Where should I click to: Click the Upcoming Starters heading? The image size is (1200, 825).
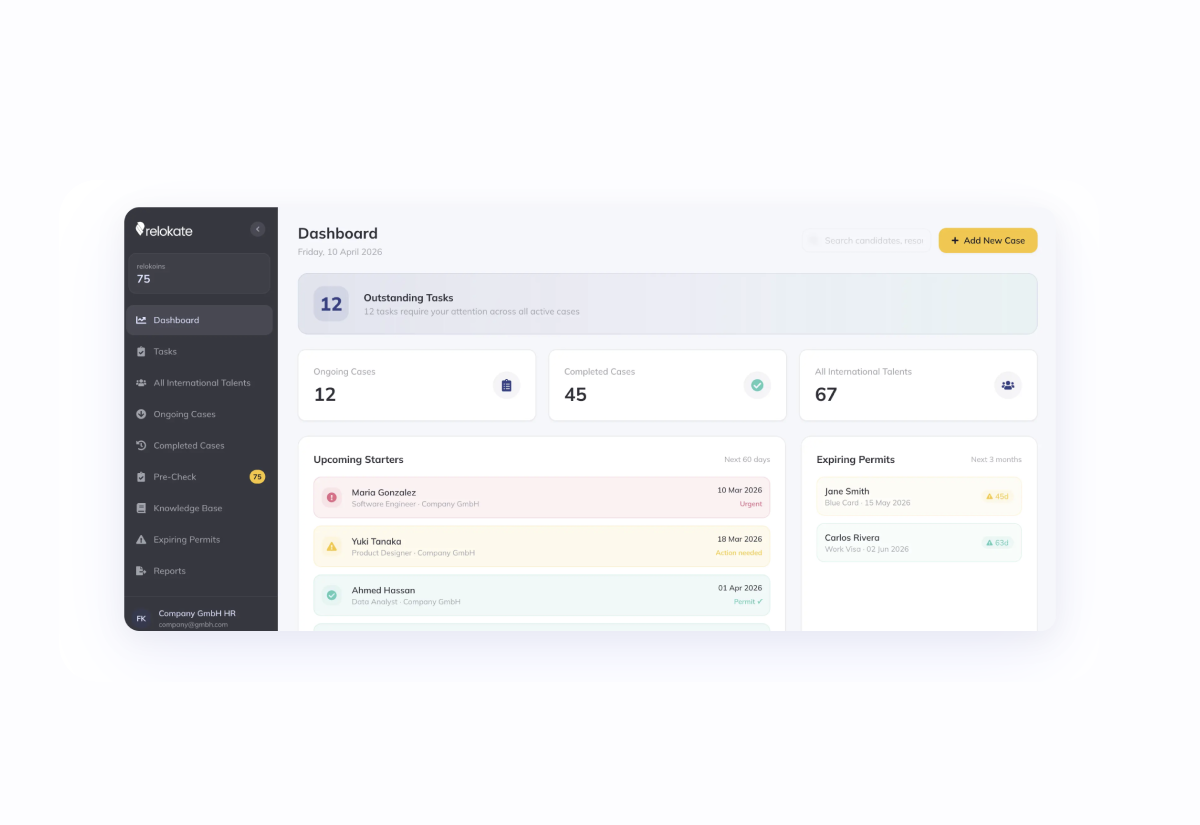coord(358,460)
